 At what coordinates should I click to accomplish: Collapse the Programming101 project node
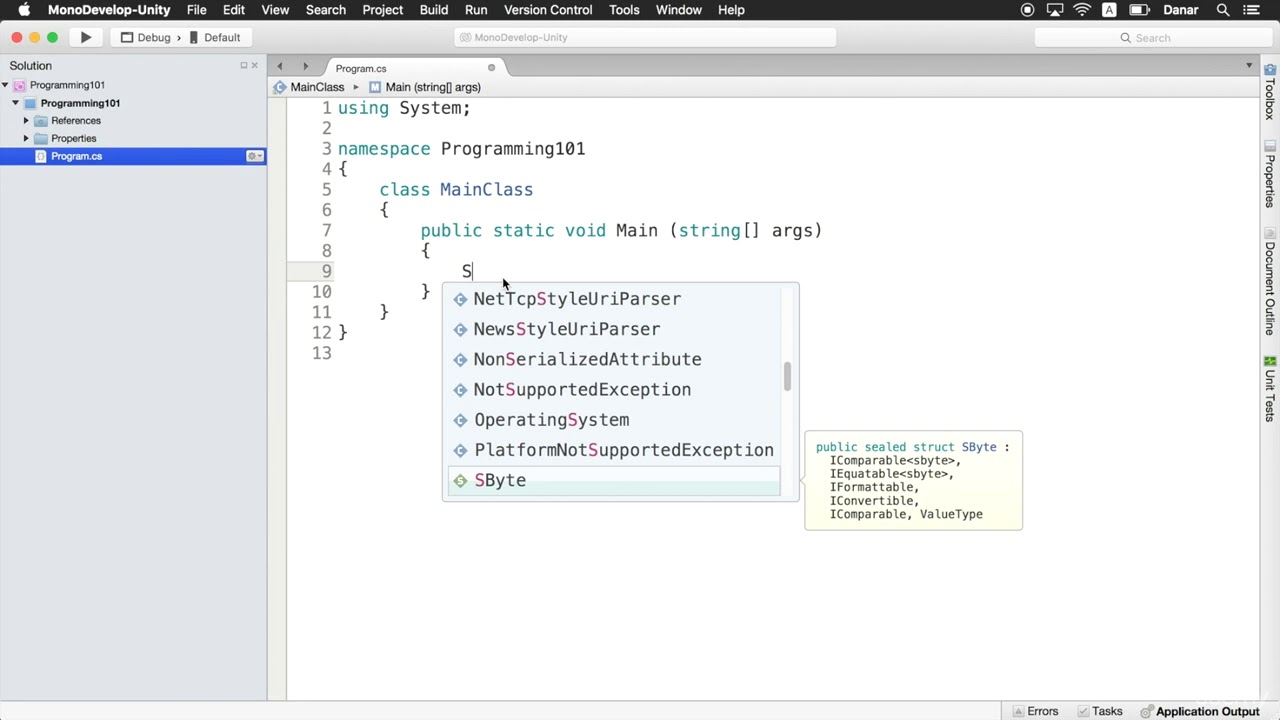16,103
